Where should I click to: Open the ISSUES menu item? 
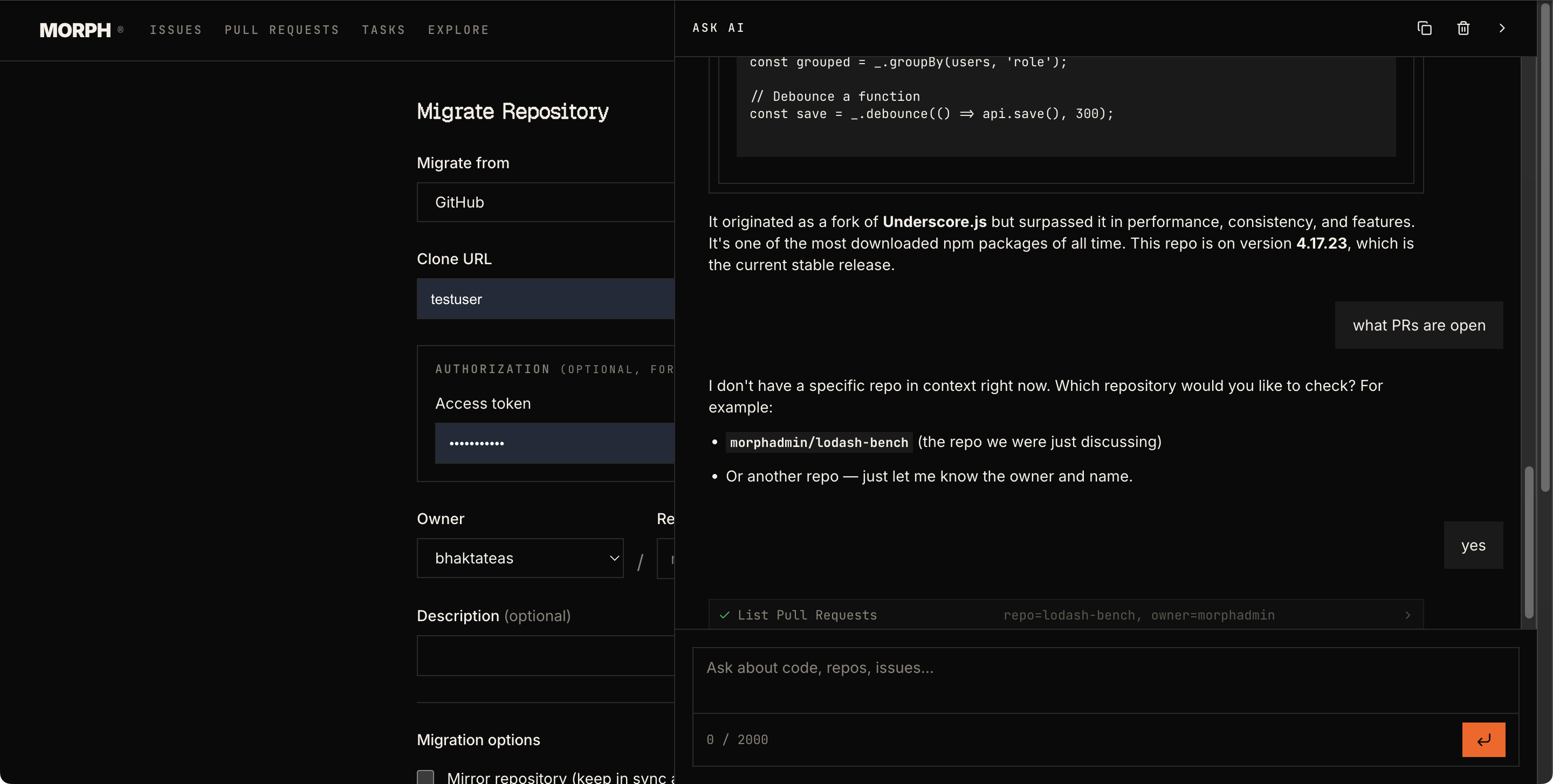pyautogui.click(x=176, y=30)
